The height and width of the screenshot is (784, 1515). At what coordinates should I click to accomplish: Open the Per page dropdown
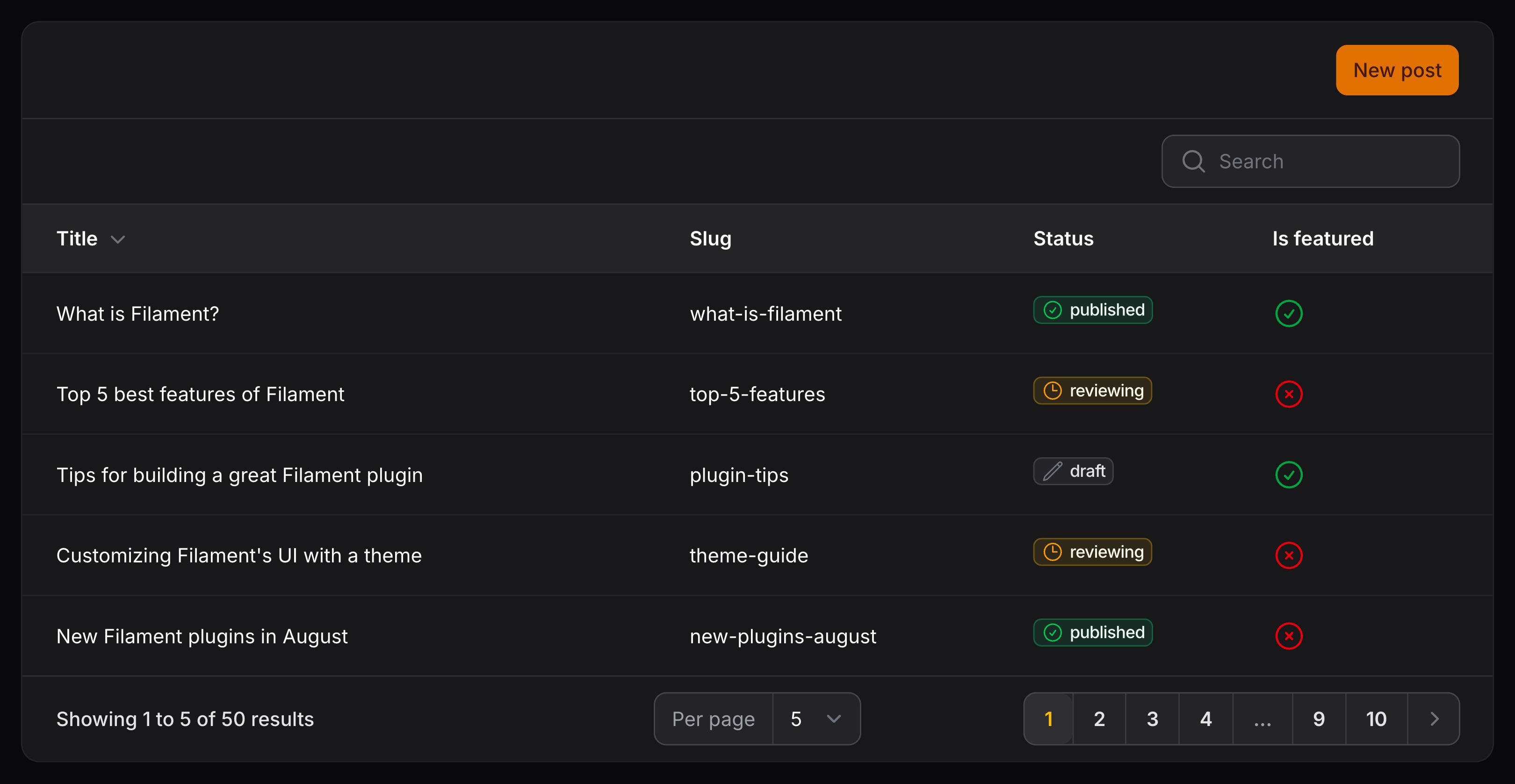[816, 719]
